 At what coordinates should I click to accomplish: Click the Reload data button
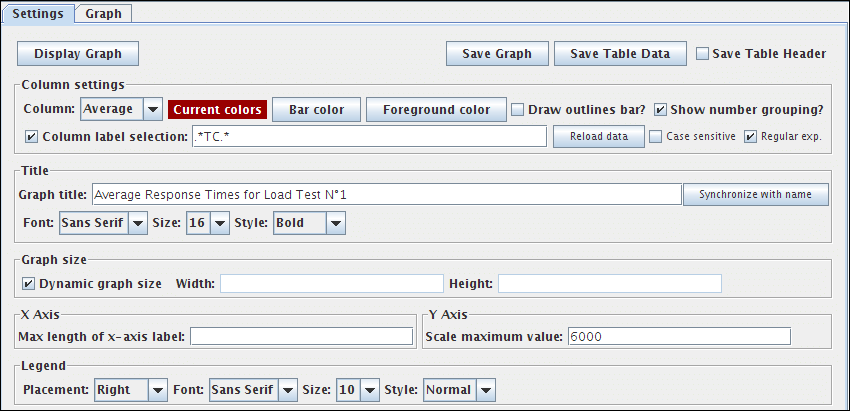(598, 136)
